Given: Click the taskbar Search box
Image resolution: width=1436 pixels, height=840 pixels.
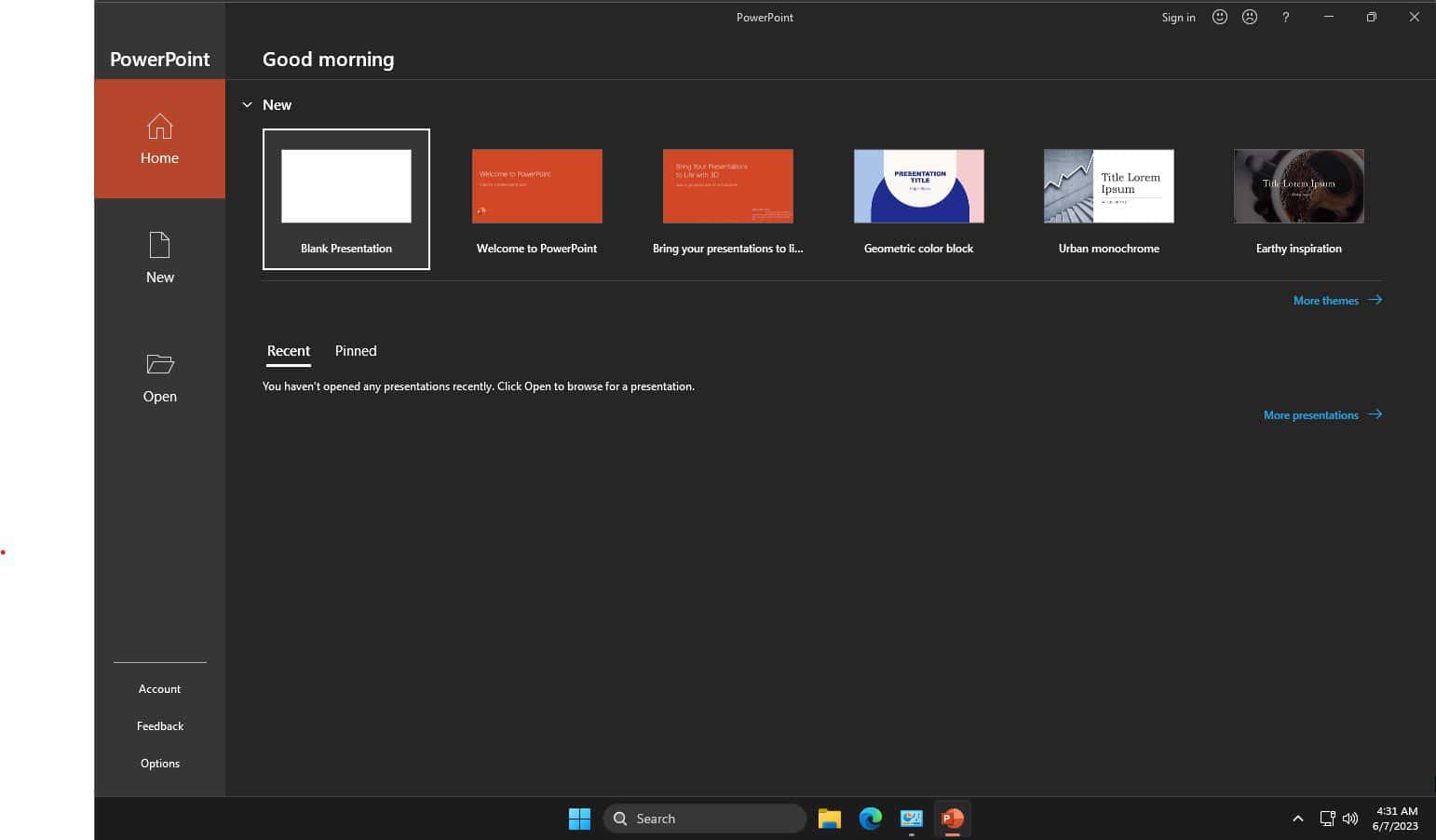Looking at the screenshot, I should [x=705, y=819].
